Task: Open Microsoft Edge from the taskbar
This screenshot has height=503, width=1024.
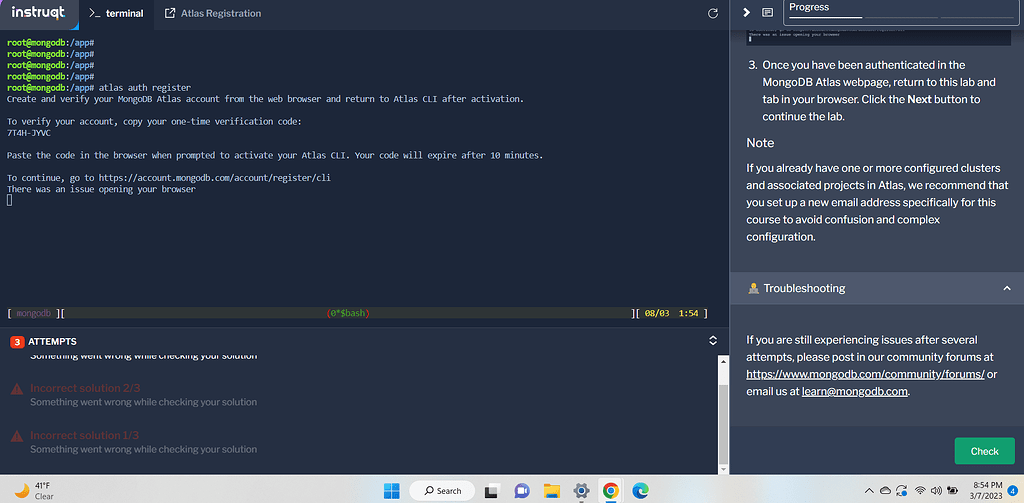Action: pyautogui.click(x=640, y=490)
